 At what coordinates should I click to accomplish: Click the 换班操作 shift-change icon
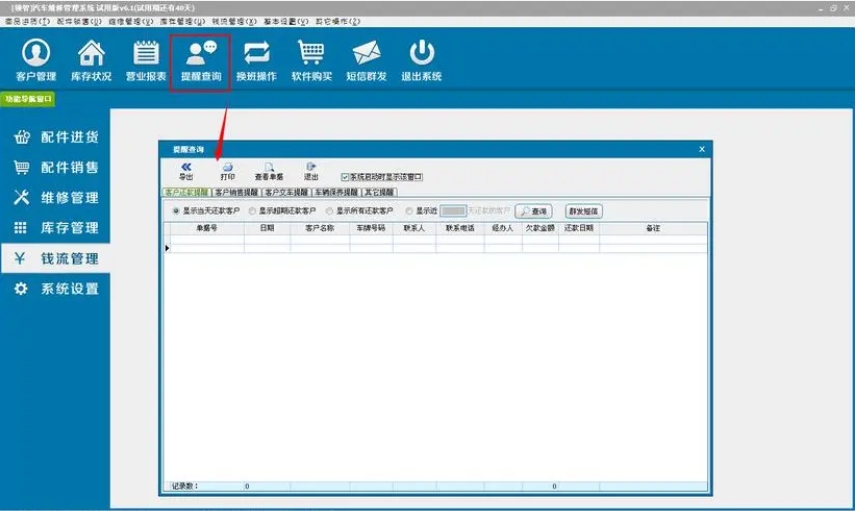pyautogui.click(x=256, y=61)
